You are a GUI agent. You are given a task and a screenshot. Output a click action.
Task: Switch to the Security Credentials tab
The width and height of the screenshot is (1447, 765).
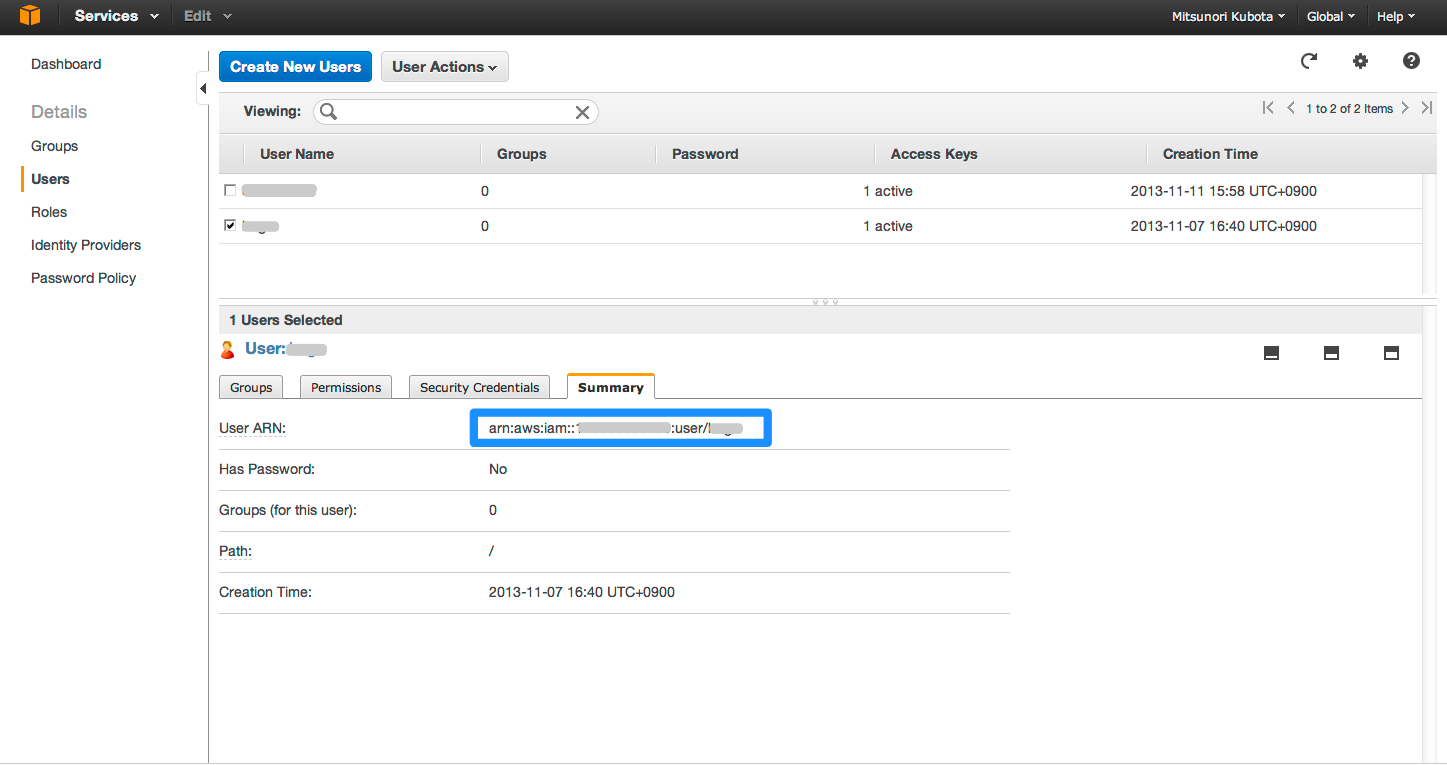(479, 388)
